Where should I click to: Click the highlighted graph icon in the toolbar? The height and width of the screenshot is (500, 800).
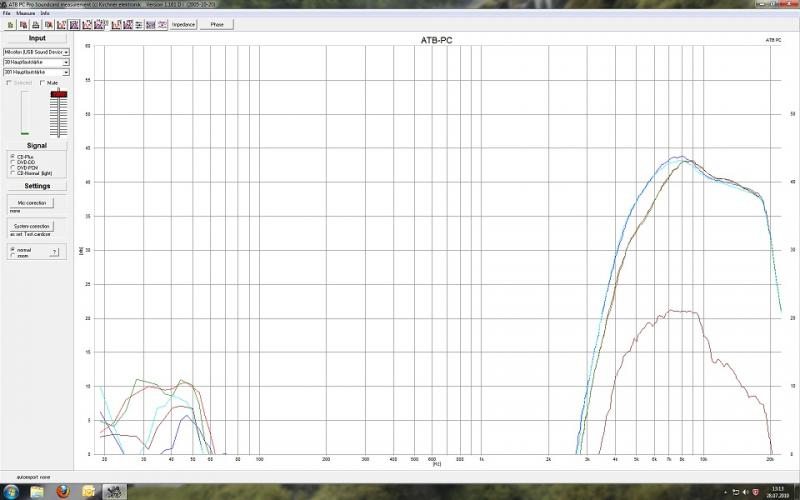click(74, 24)
